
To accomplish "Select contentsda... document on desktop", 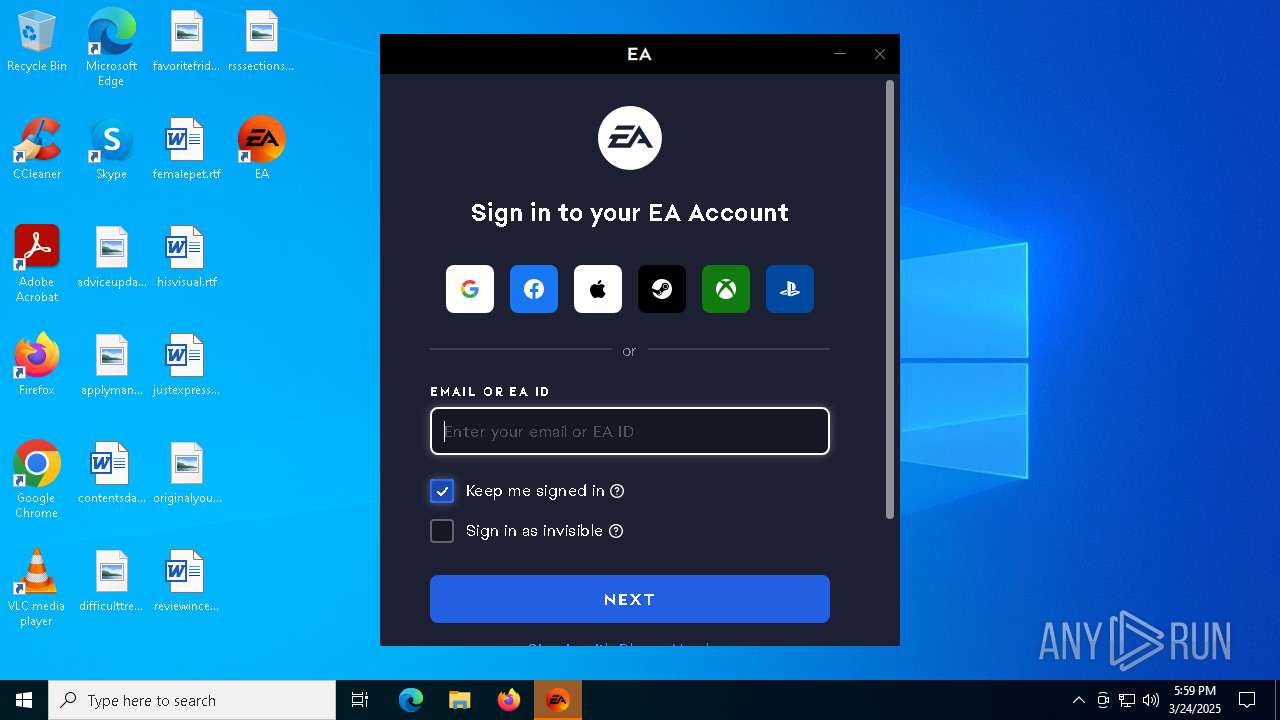I will [111, 474].
